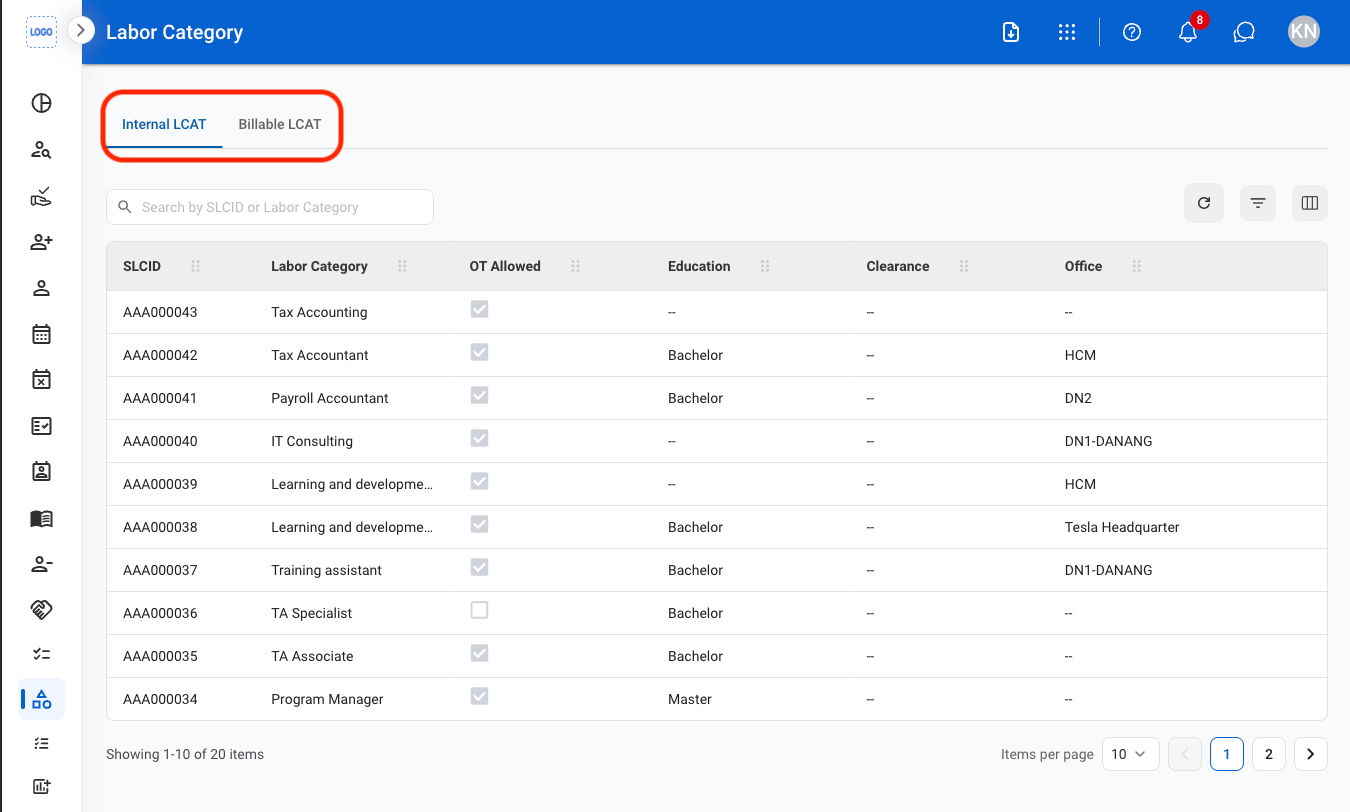Click the LOGO in the top-left corner
The image size is (1350, 812).
[41, 32]
